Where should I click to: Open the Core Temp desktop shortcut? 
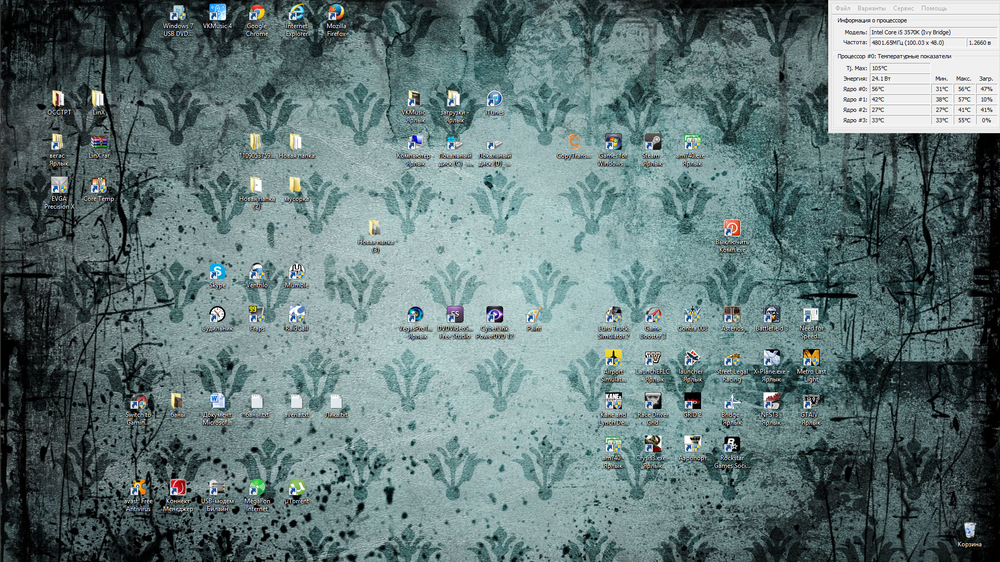pyautogui.click(x=98, y=189)
